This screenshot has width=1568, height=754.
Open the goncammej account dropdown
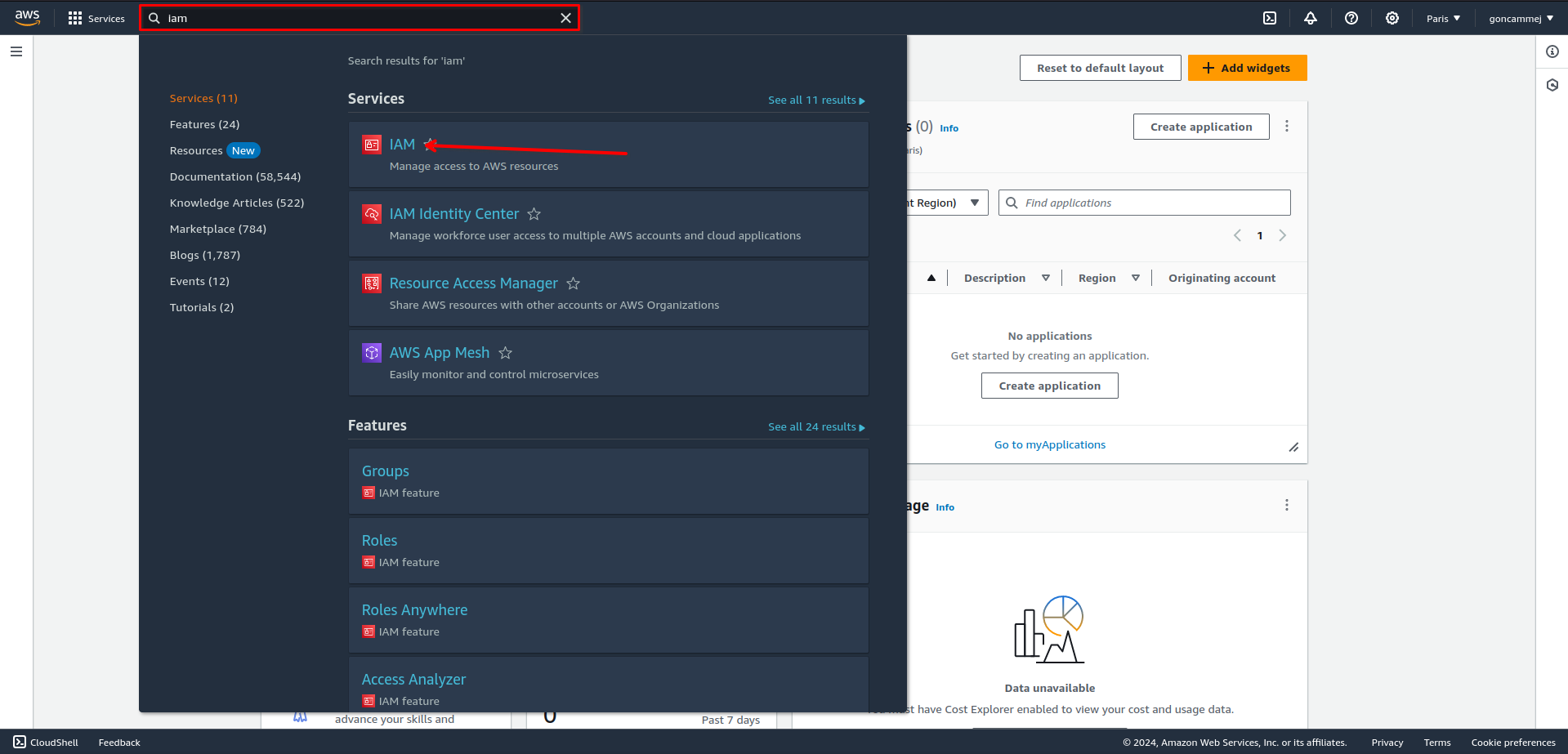coord(1521,18)
